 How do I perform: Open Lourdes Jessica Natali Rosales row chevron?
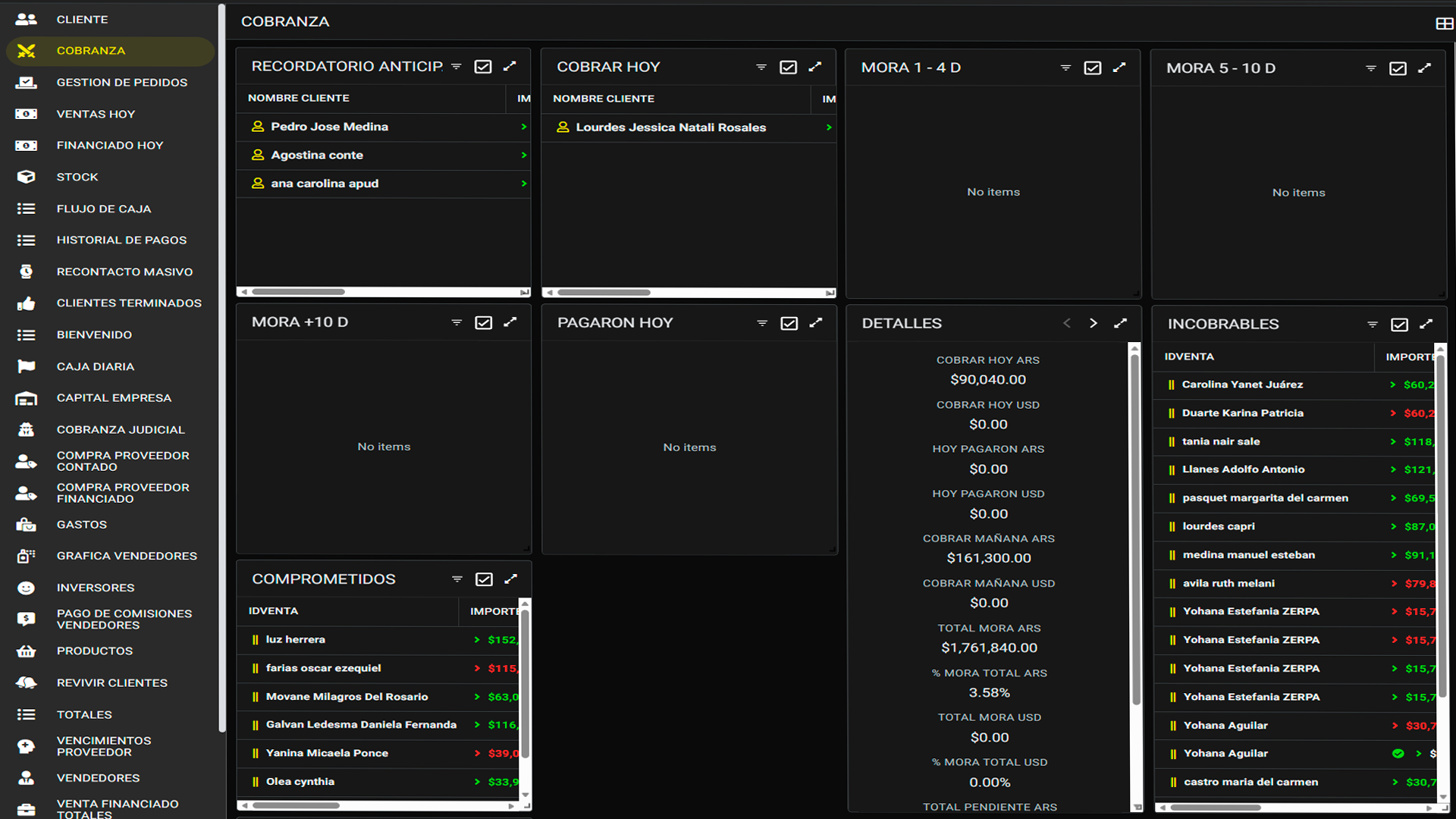point(827,128)
